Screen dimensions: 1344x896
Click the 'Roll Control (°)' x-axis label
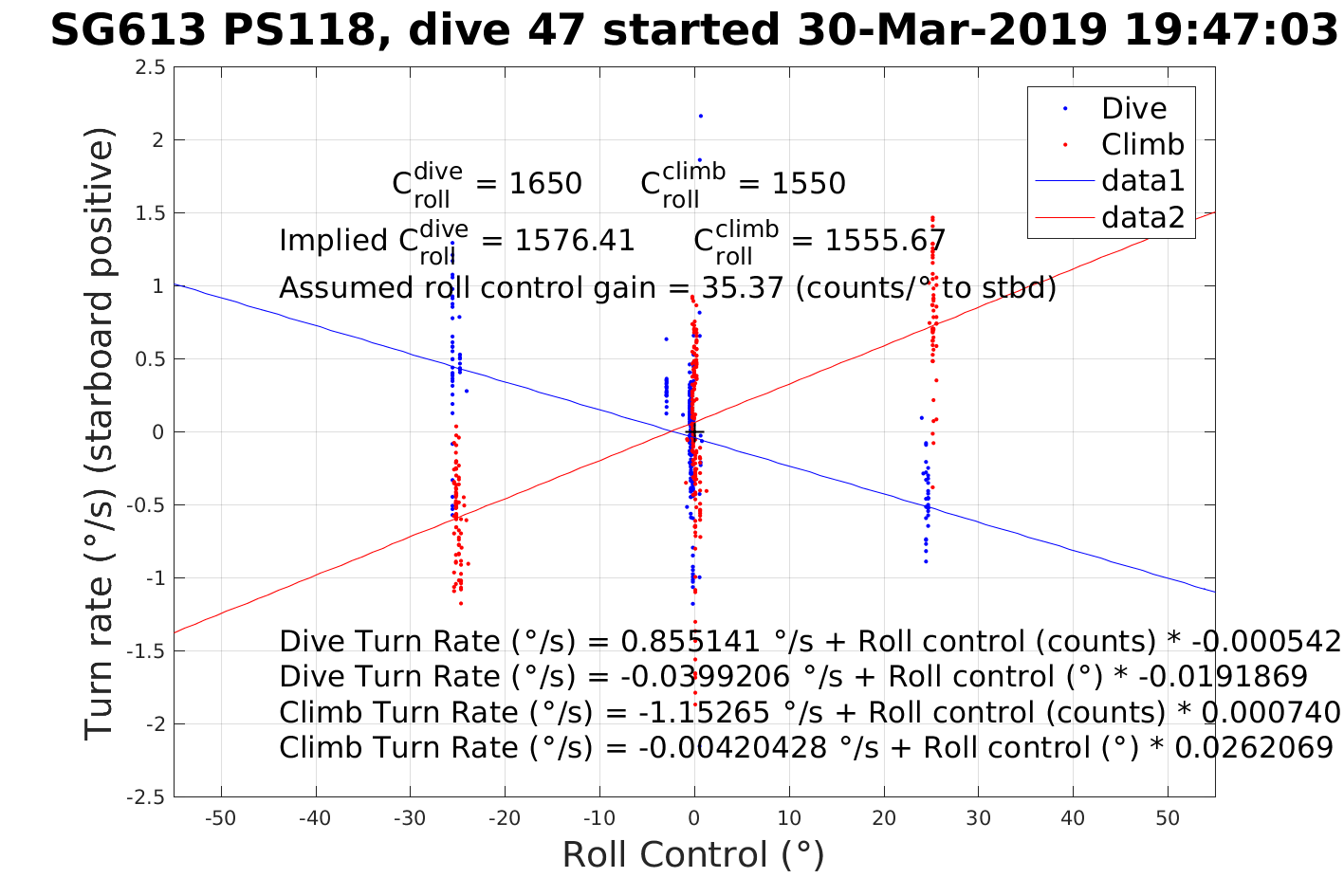pyautogui.click(x=693, y=855)
